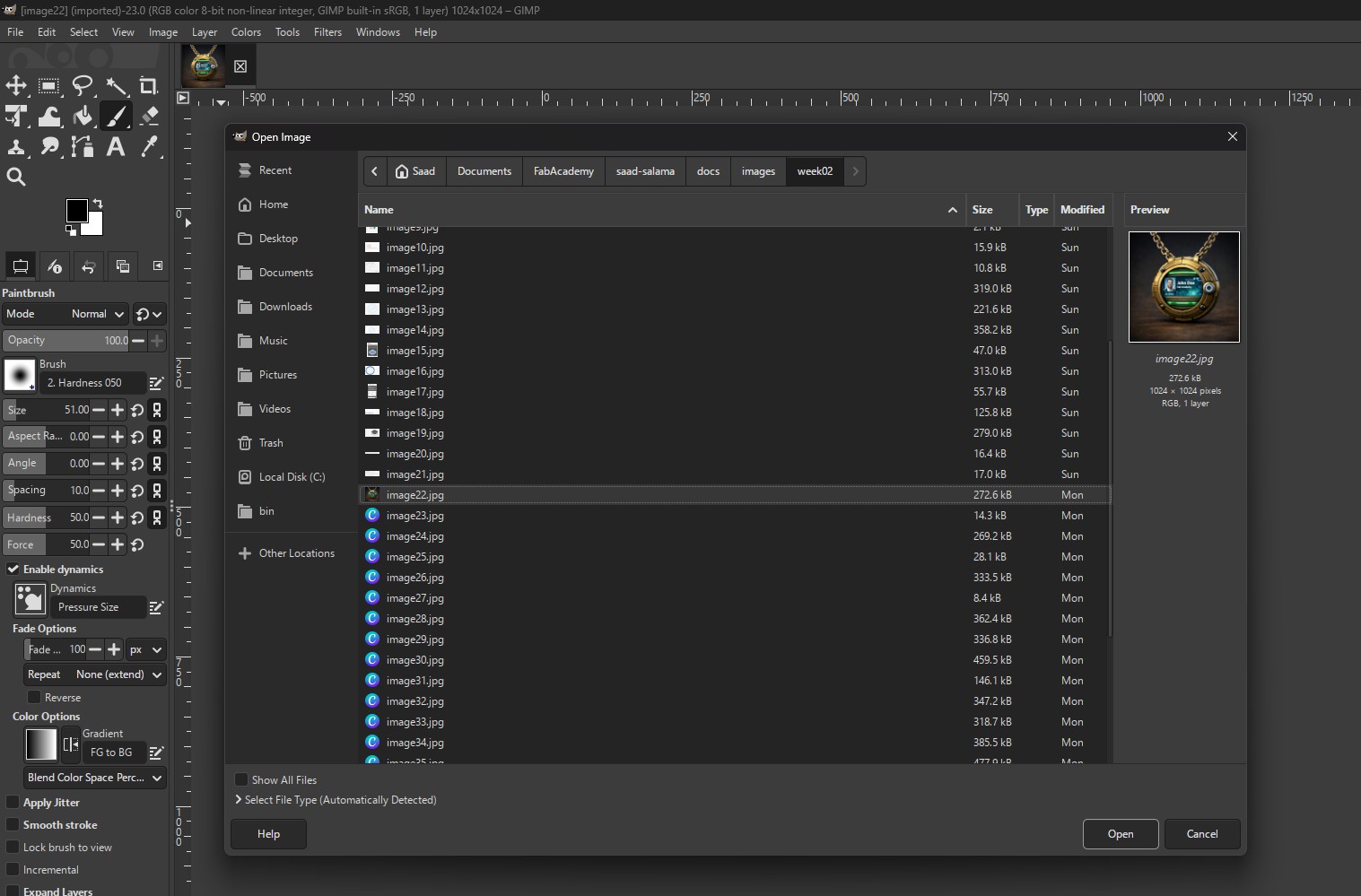The height and width of the screenshot is (896, 1361).
Task: Go back with path bar left chevron
Action: pos(374,171)
